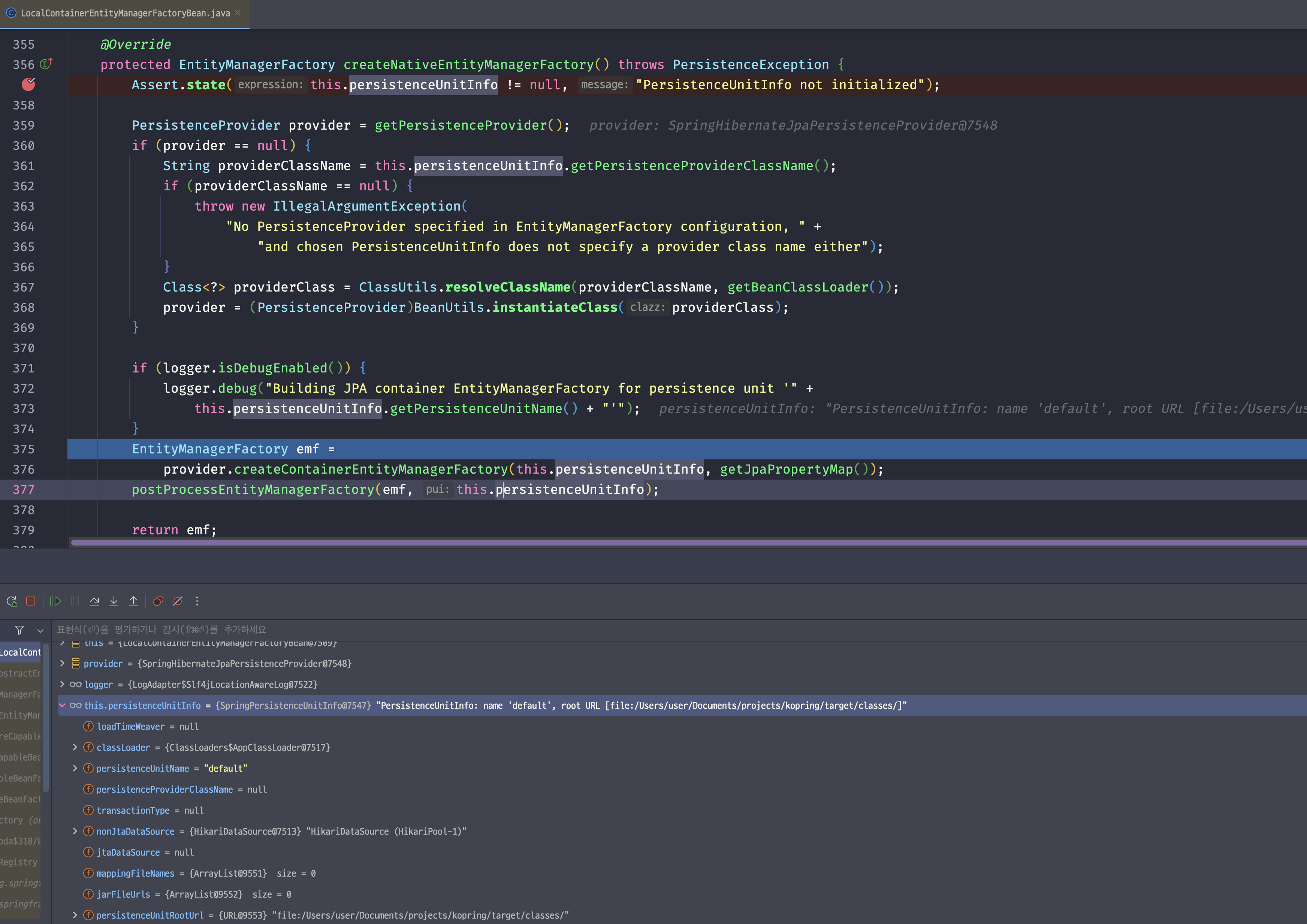This screenshot has height=924, width=1307.
Task: Click 'return emf;' on line 379
Action: [x=174, y=530]
